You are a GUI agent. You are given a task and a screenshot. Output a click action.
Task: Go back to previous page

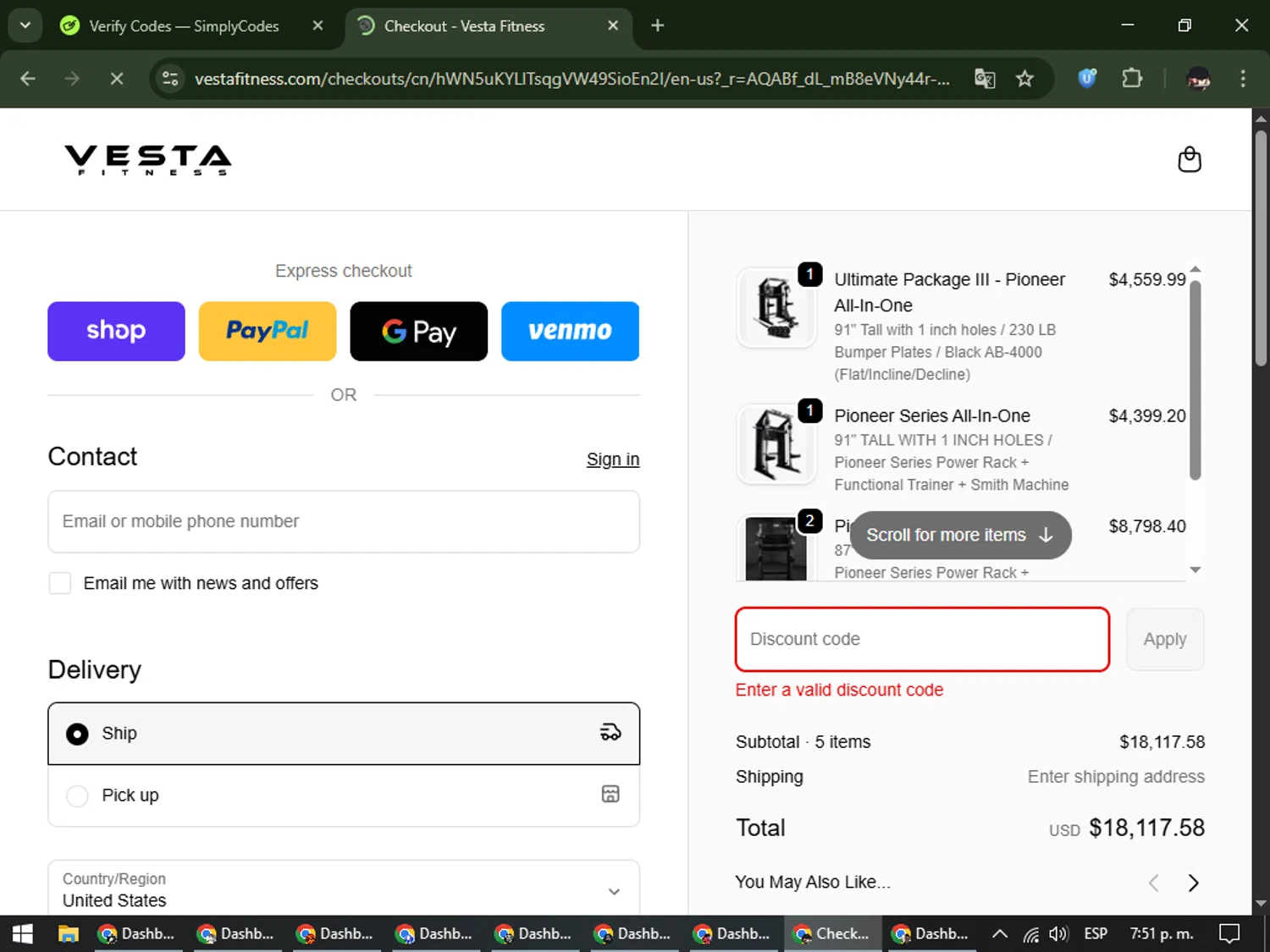pyautogui.click(x=28, y=79)
